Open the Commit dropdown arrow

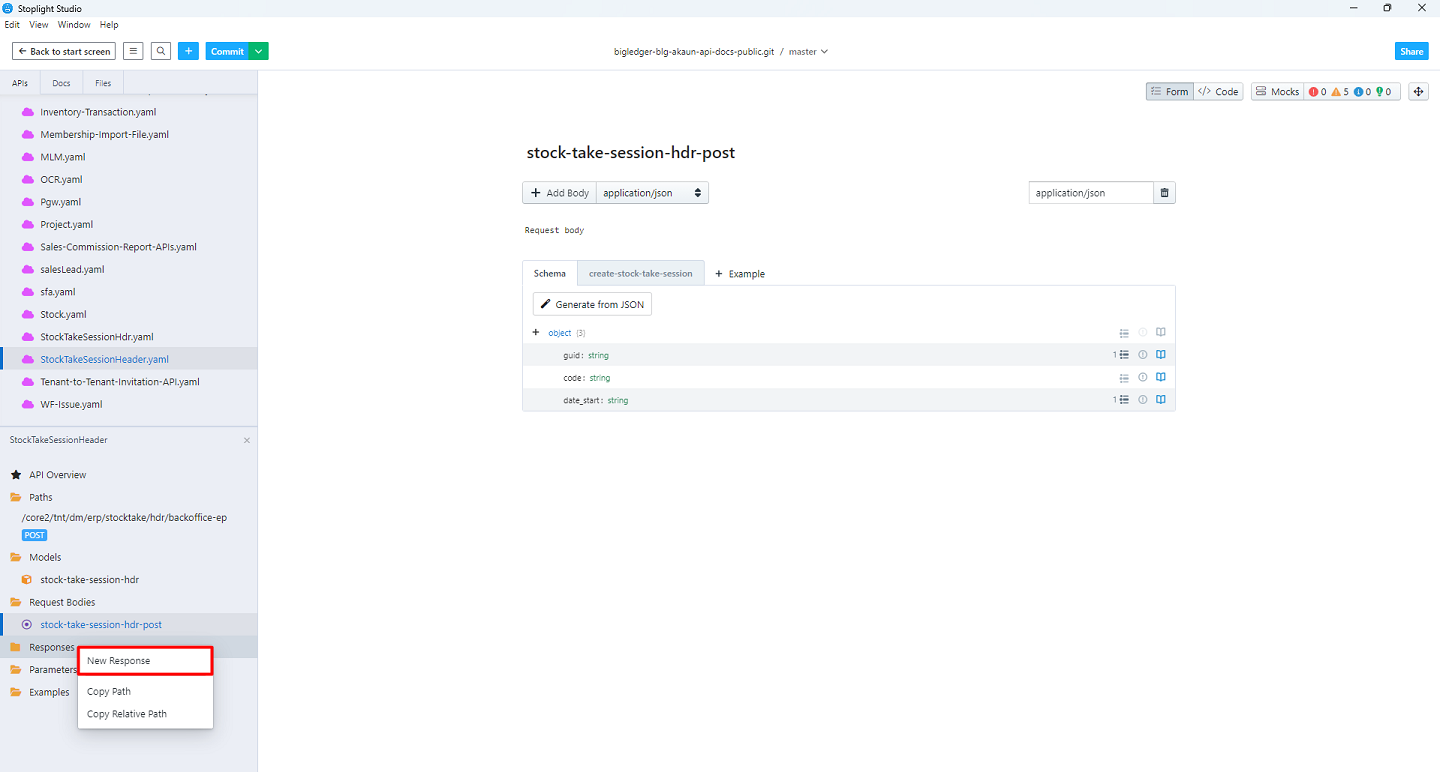point(258,51)
